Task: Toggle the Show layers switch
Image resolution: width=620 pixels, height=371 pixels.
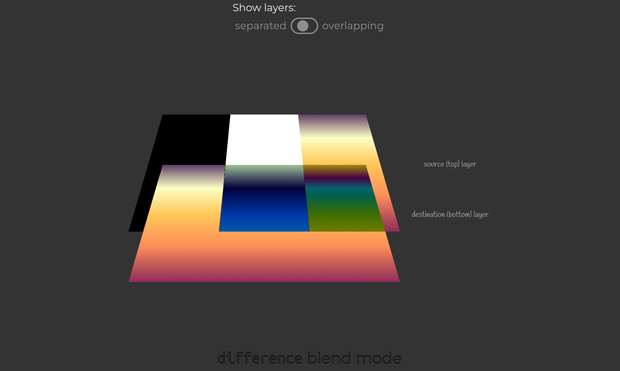Action: [x=304, y=26]
